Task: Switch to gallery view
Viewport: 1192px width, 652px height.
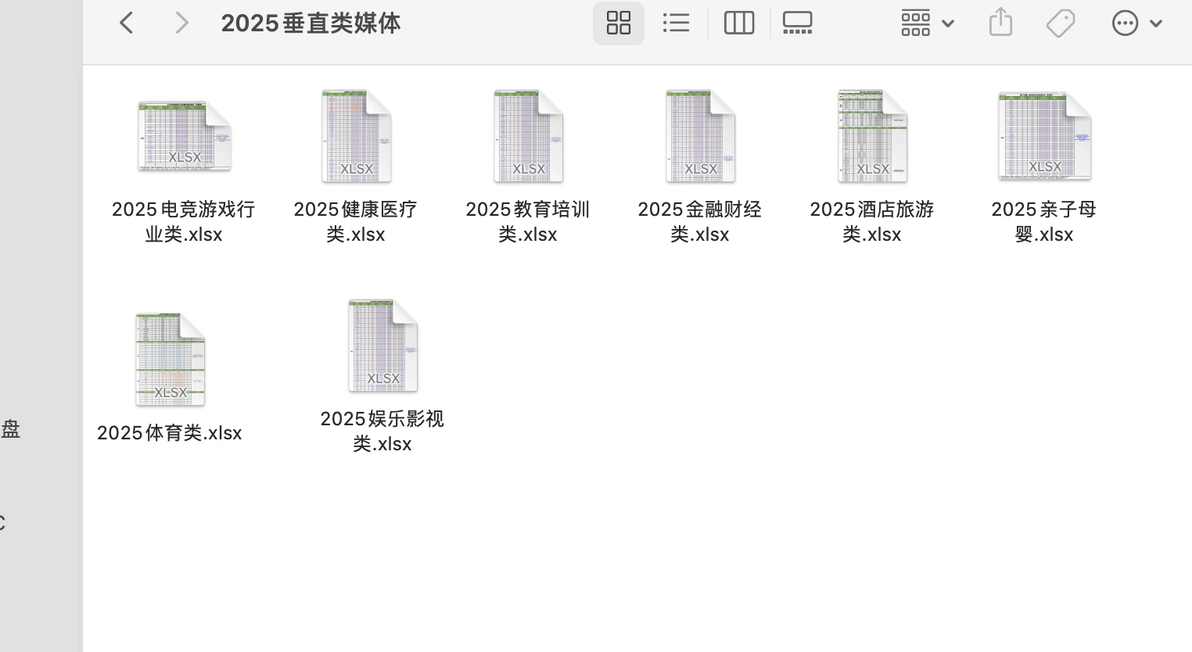Action: pyautogui.click(x=797, y=23)
